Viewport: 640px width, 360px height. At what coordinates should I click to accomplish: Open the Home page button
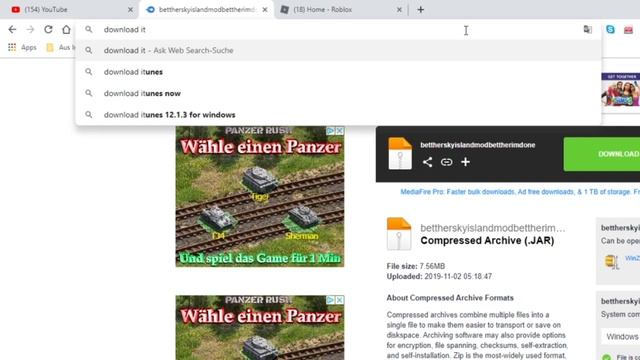pos(66,29)
